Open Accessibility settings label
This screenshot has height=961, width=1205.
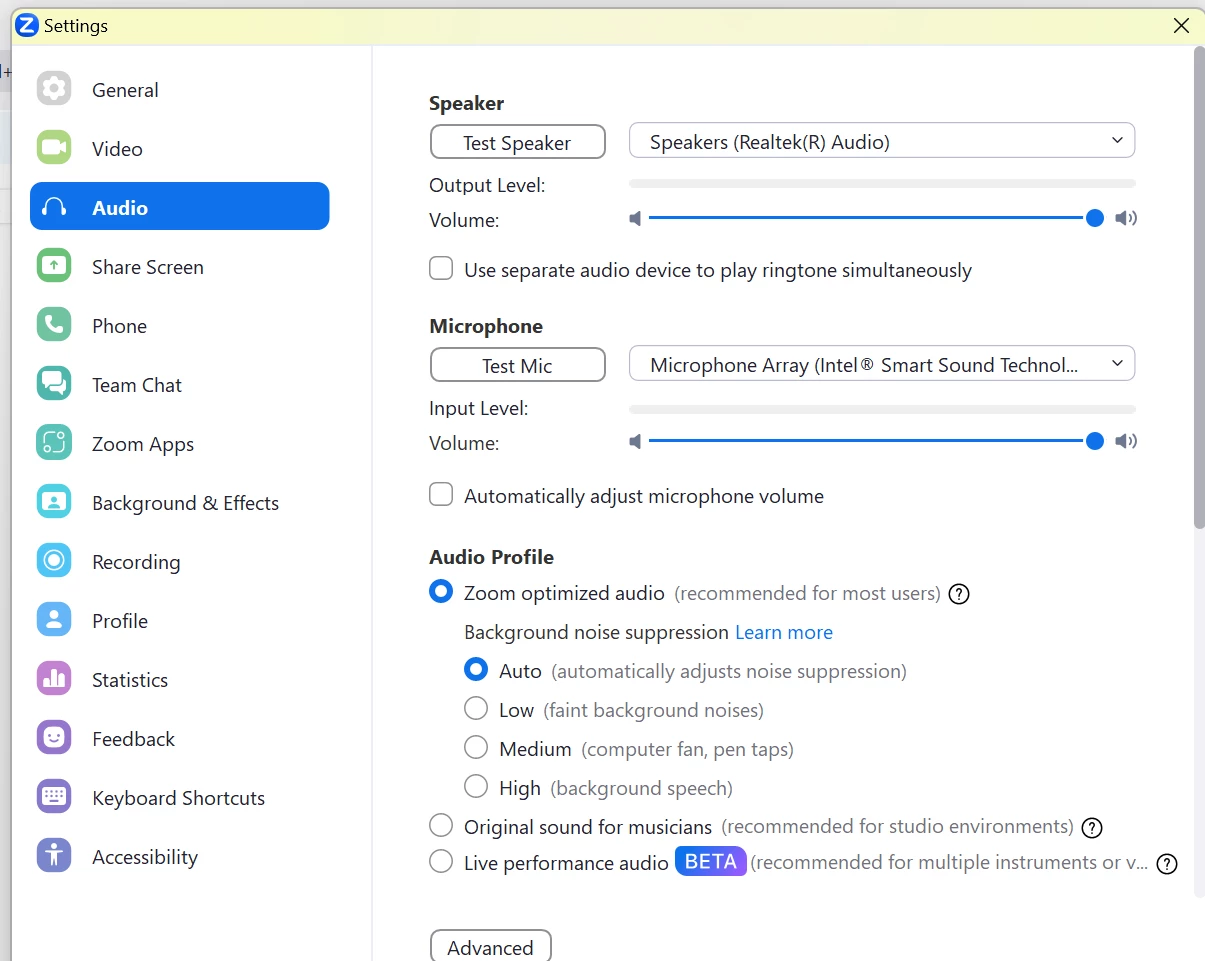145,857
